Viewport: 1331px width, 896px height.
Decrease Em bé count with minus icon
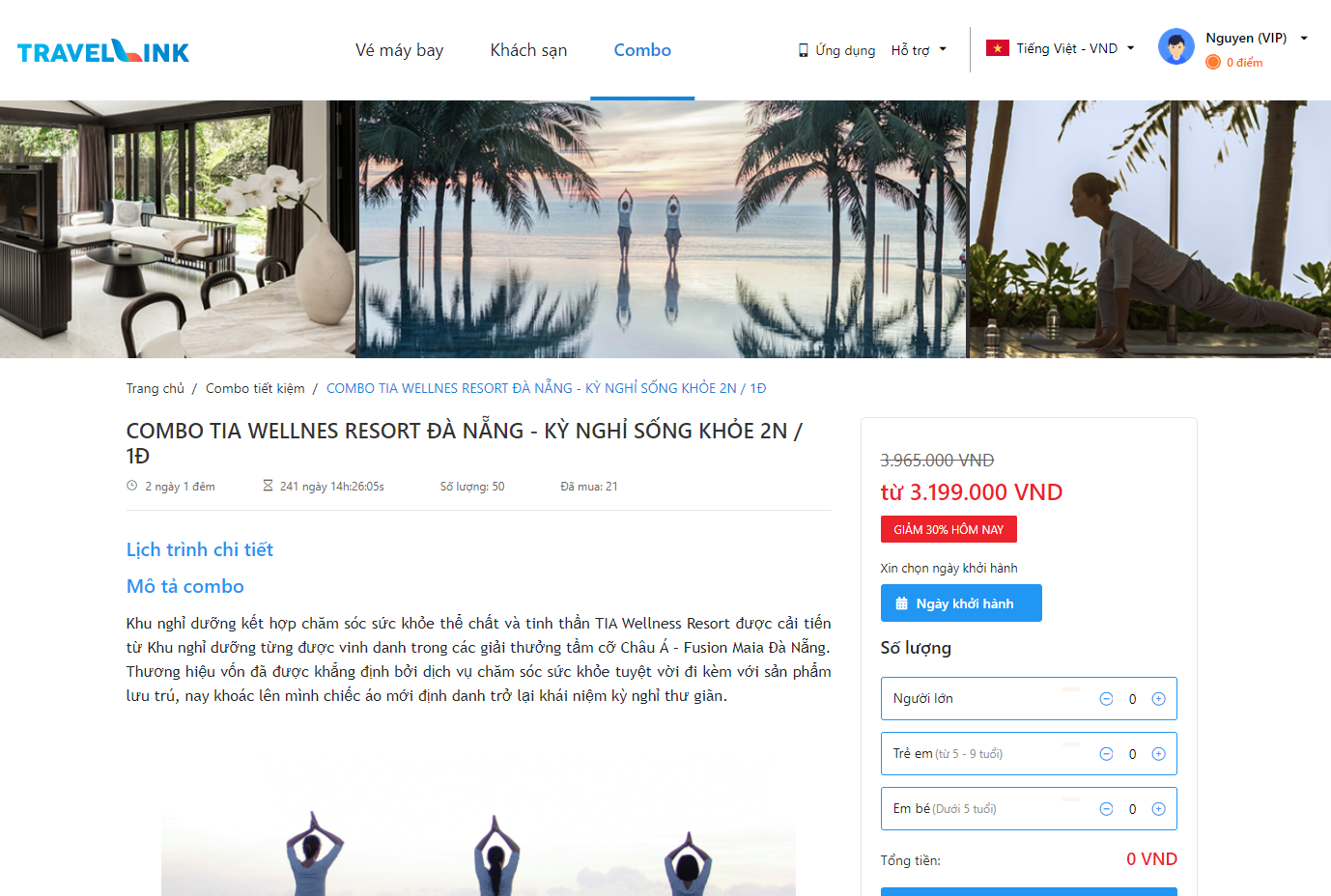[1106, 809]
